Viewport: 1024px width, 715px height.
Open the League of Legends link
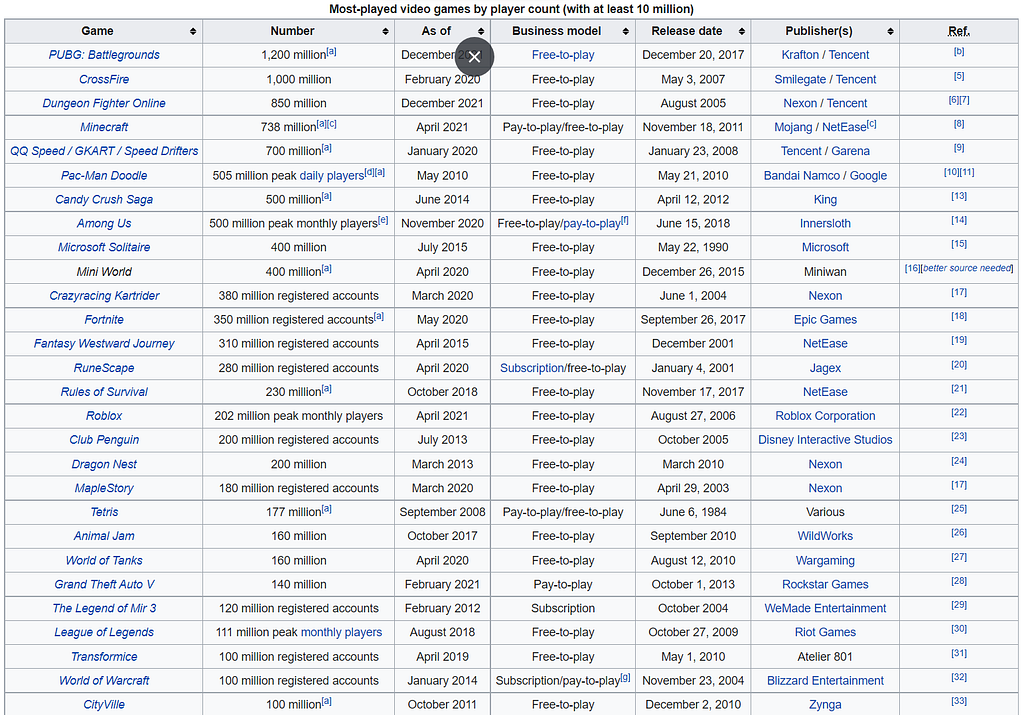pyautogui.click(x=104, y=632)
